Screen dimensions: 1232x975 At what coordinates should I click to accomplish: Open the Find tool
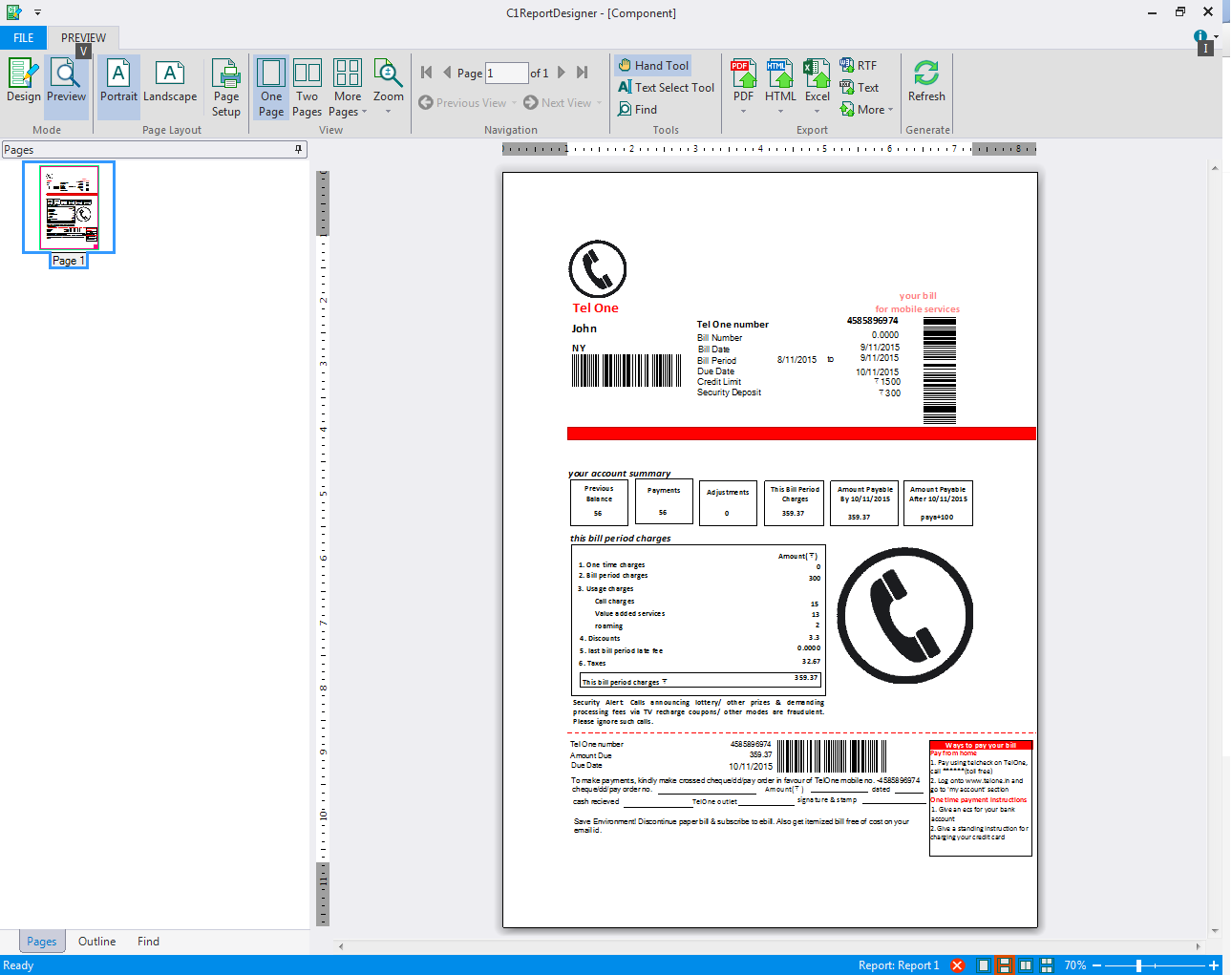point(637,110)
